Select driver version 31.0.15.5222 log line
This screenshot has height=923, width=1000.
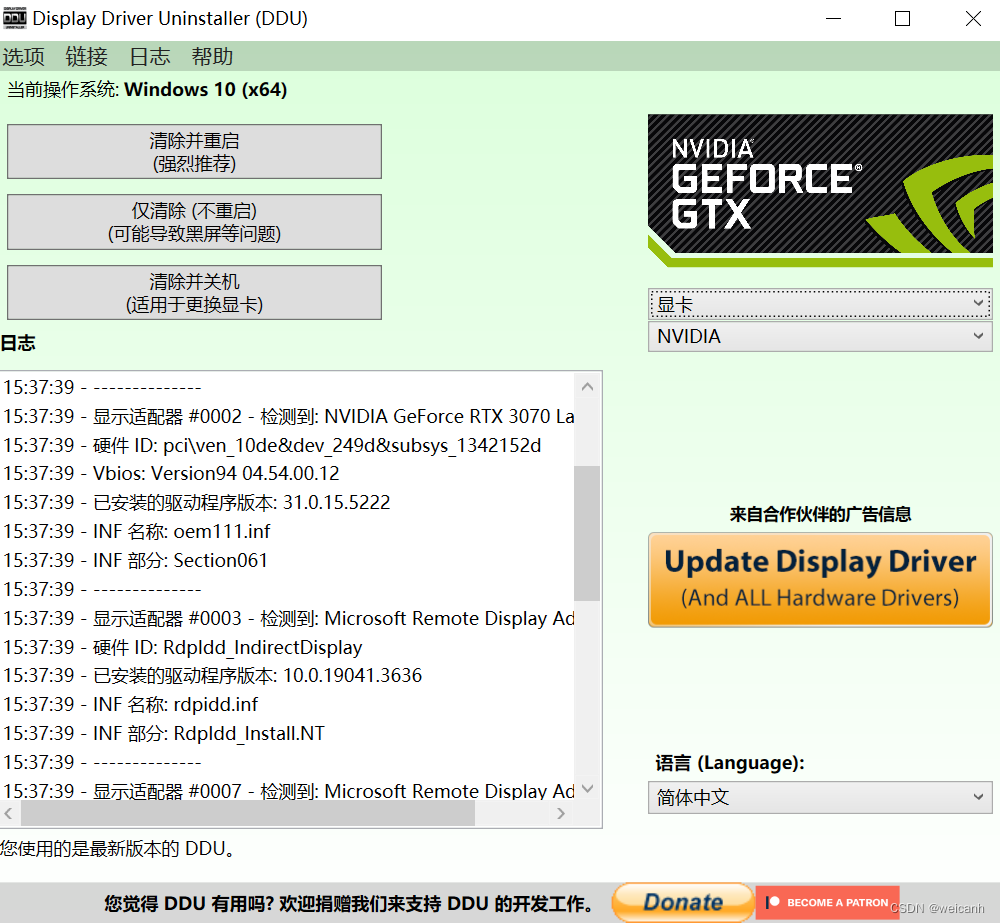click(x=196, y=503)
